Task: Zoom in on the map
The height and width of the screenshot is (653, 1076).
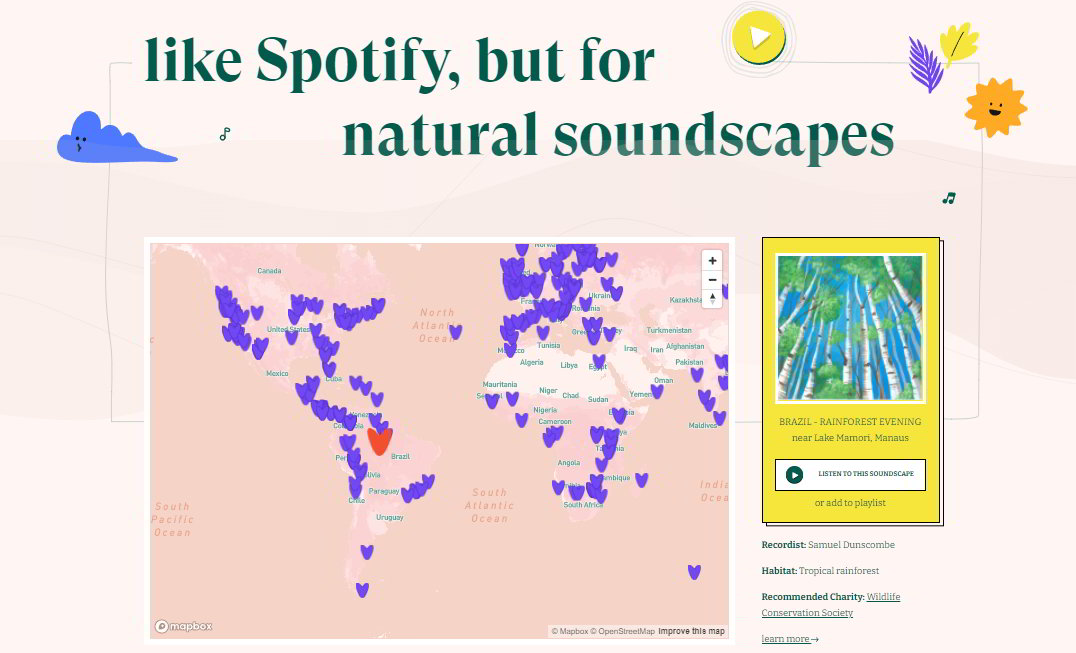Action: (x=712, y=261)
